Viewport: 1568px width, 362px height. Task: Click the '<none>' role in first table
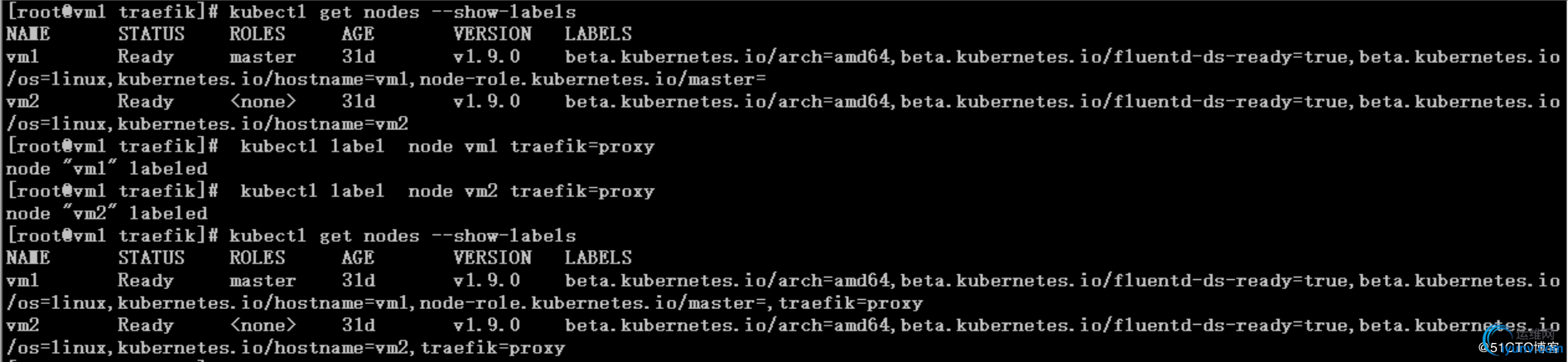pyautogui.click(x=263, y=102)
